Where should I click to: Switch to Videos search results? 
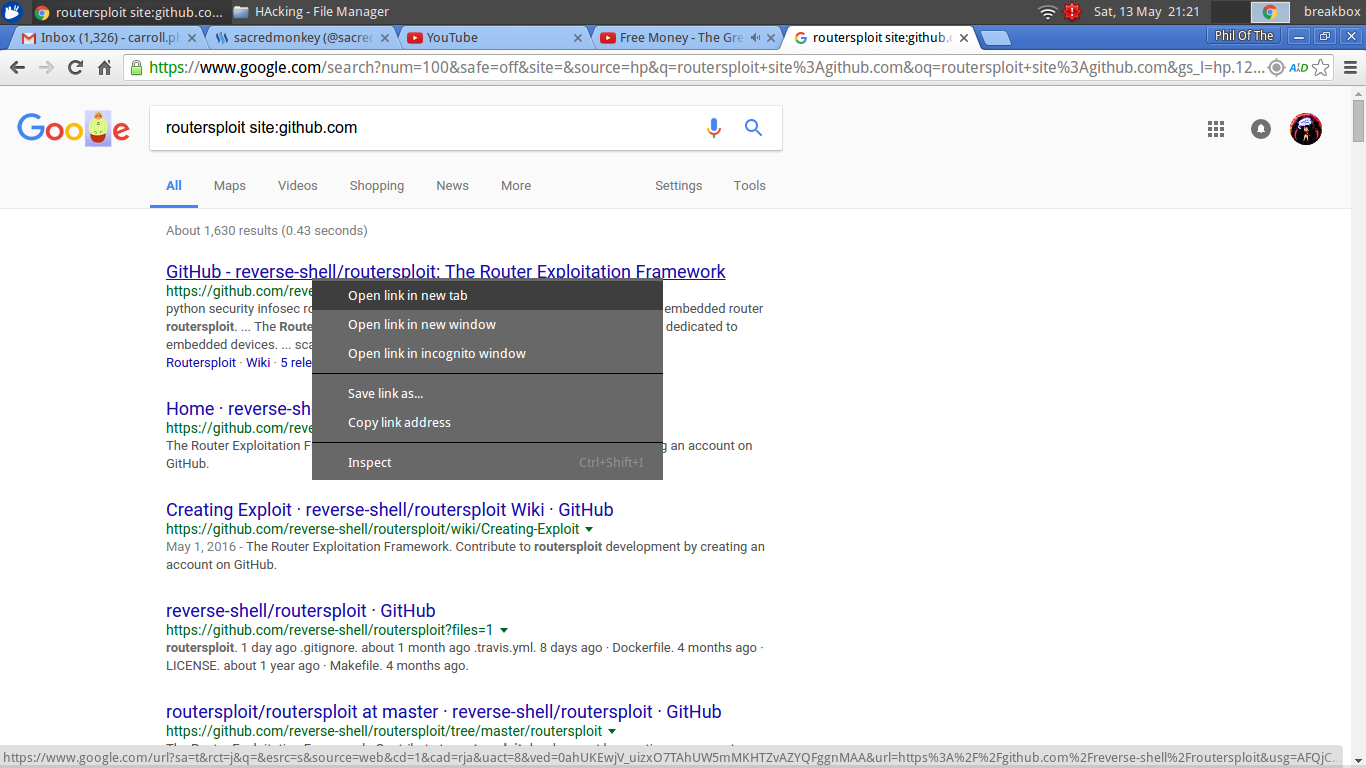(298, 186)
